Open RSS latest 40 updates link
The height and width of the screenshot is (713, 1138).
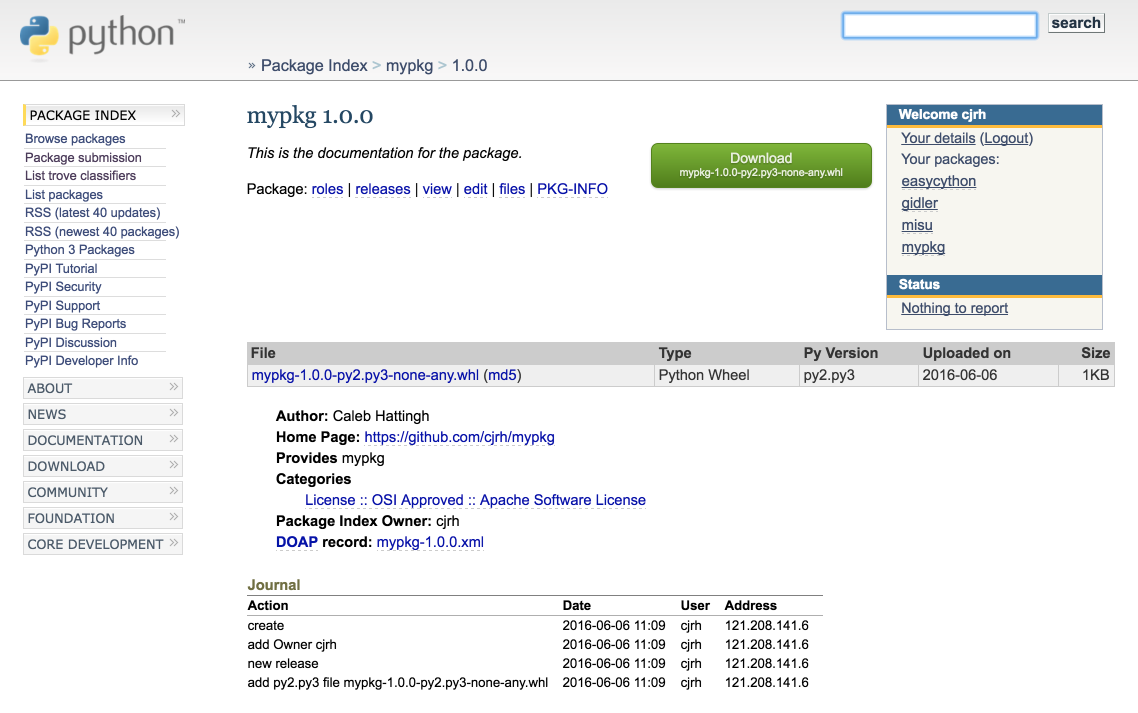pyautogui.click(x=92, y=213)
